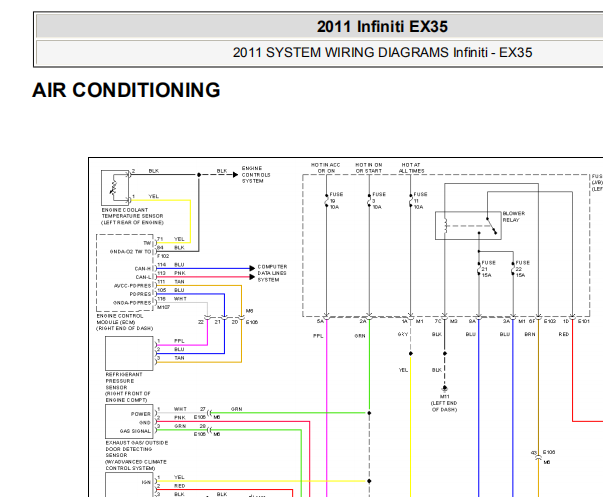Click the "ENGINE CONTROLS SYSTEM" label
This screenshot has height=497, width=603.
[x=256, y=175]
